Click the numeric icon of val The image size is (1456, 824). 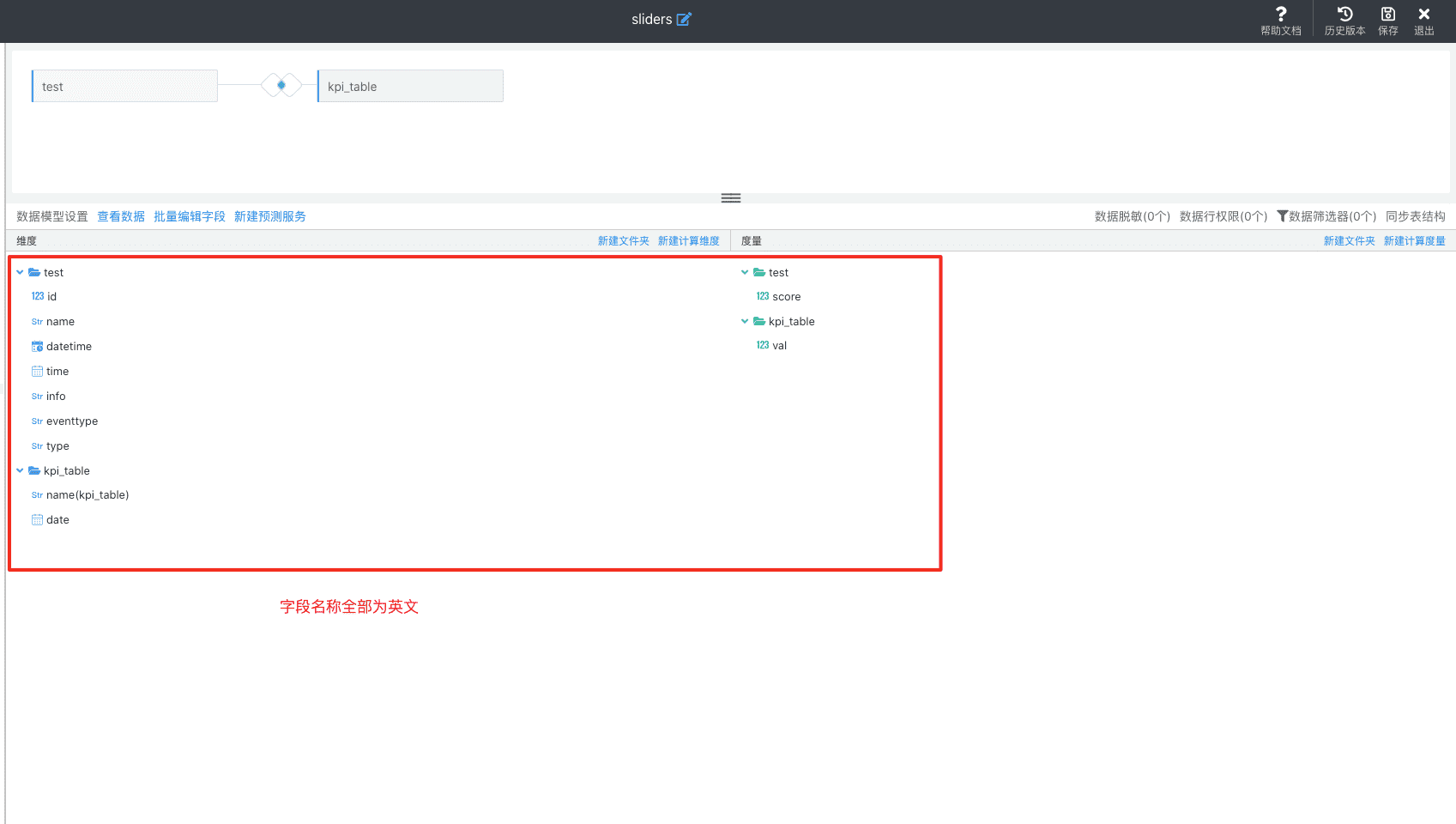click(763, 345)
